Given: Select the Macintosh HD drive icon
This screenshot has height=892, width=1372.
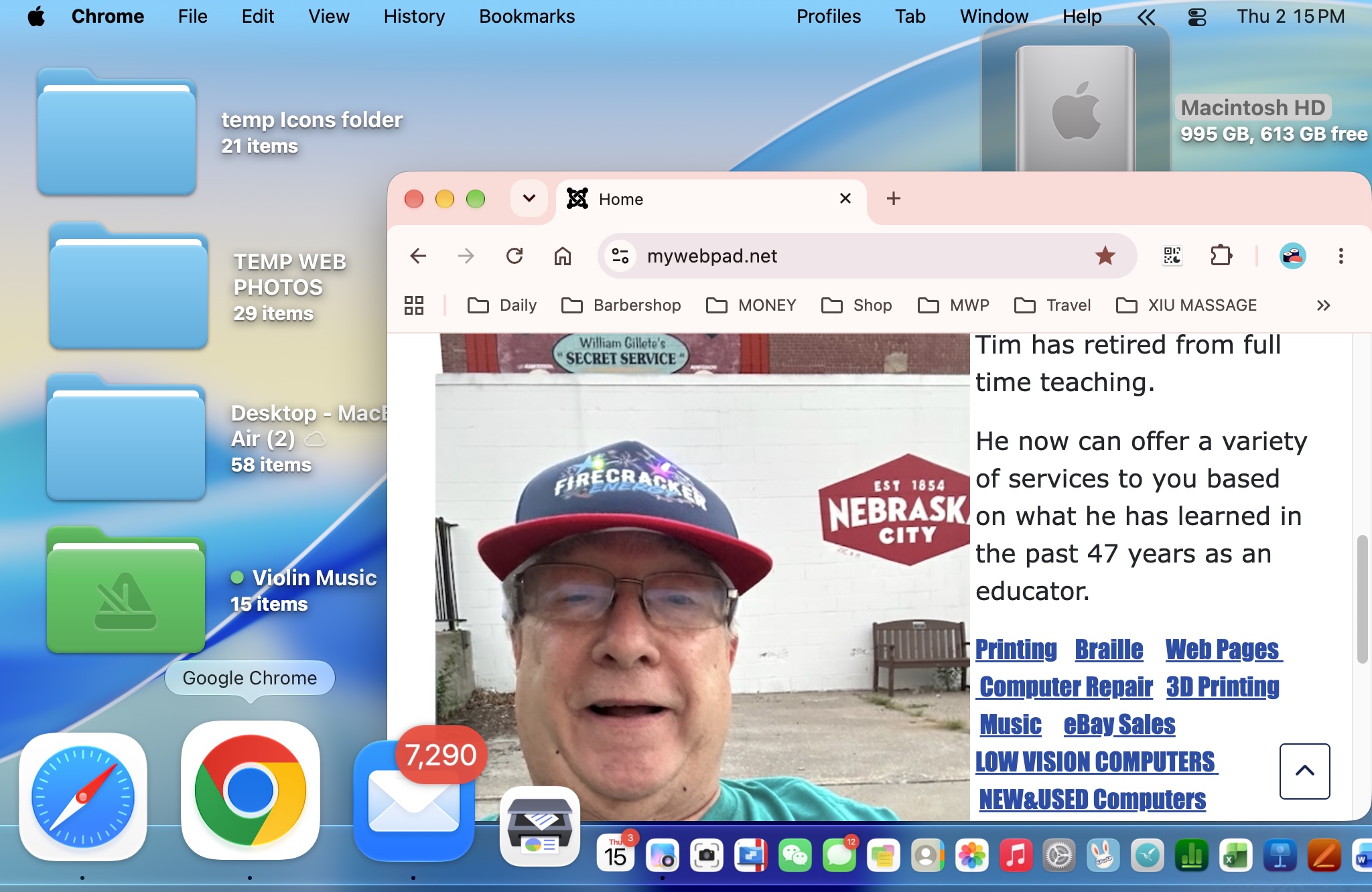Looking at the screenshot, I should pos(1075,108).
